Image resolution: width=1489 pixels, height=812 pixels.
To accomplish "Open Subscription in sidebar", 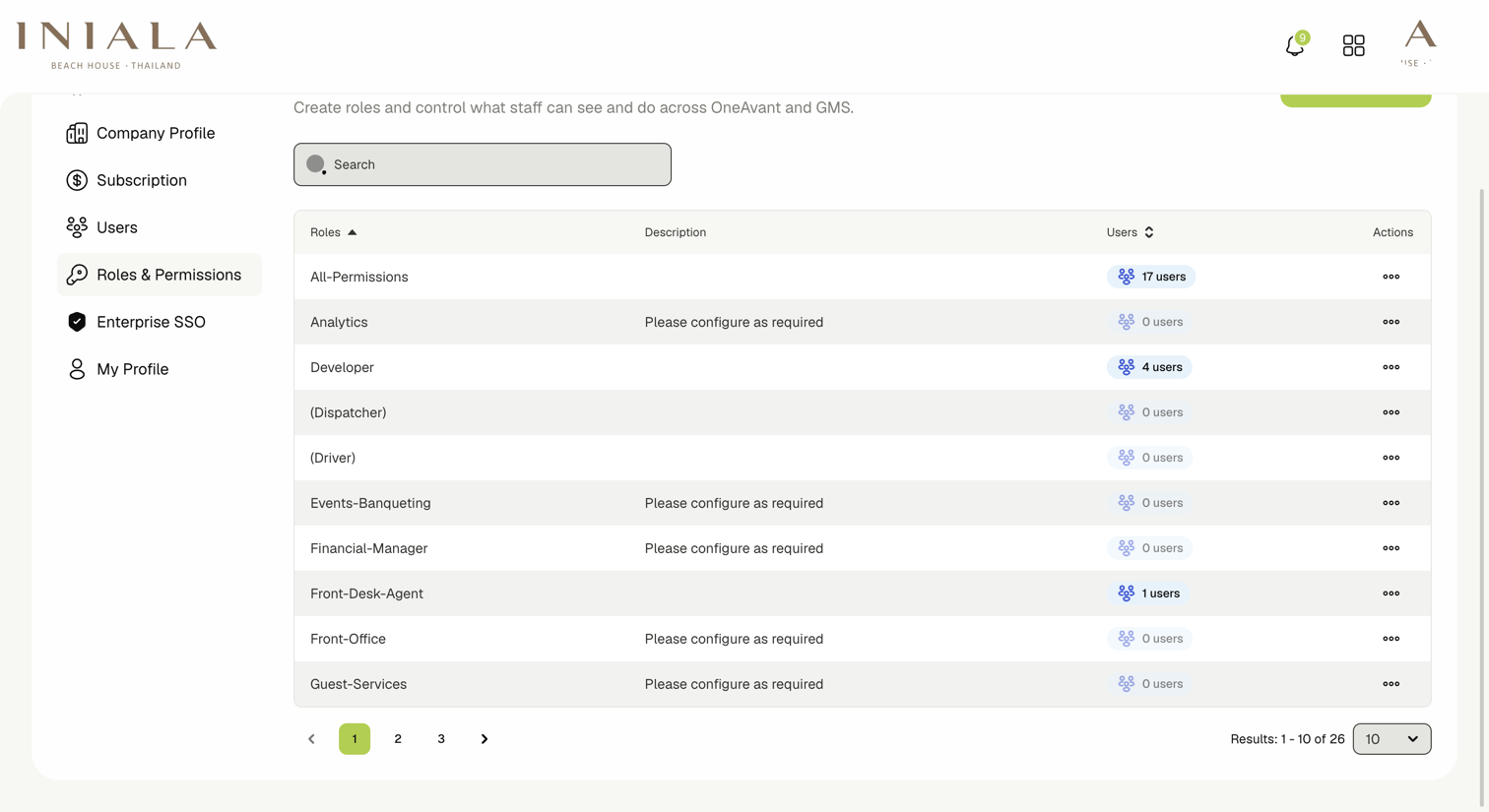I will coord(160,180).
